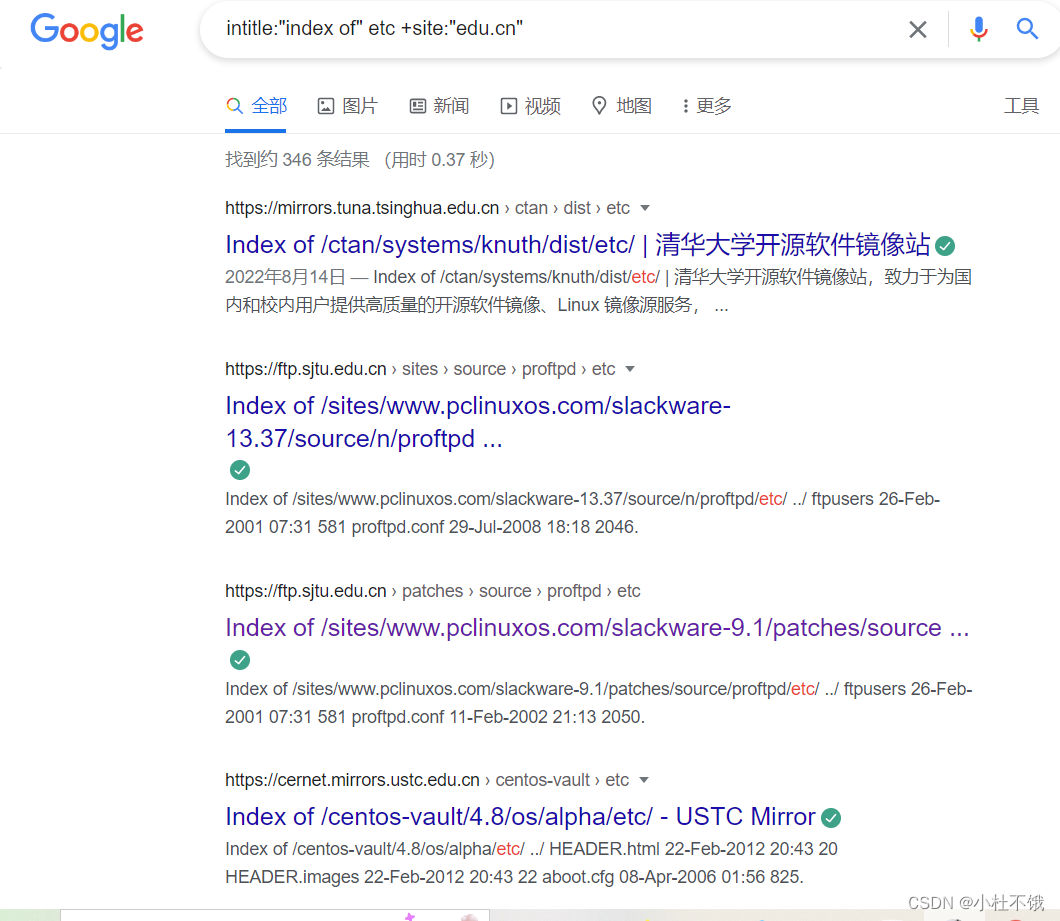Click the green check badge beside the Tsinghua result title
Image resolution: width=1060 pixels, height=921 pixels.
point(945,246)
